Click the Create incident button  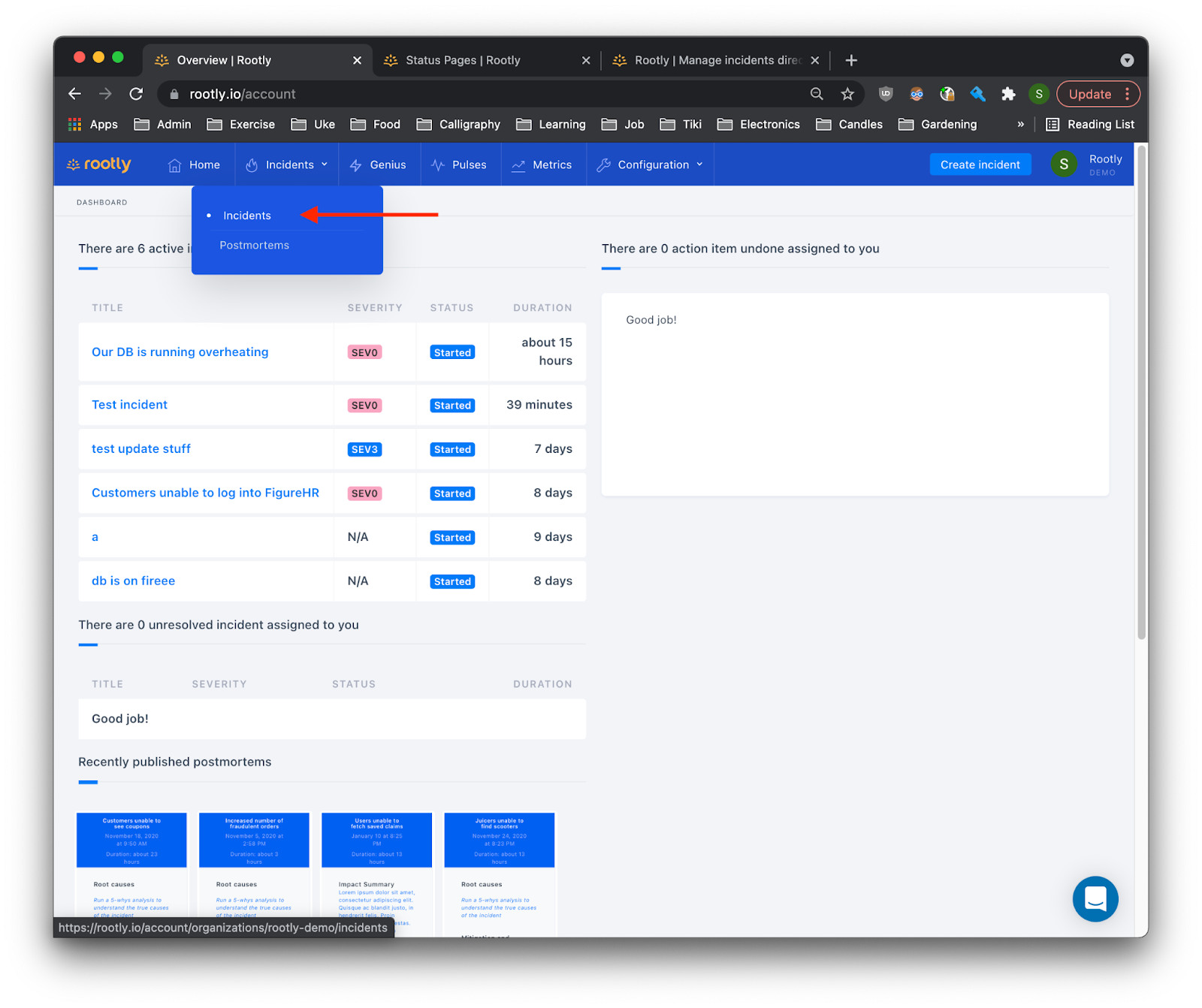(x=980, y=164)
